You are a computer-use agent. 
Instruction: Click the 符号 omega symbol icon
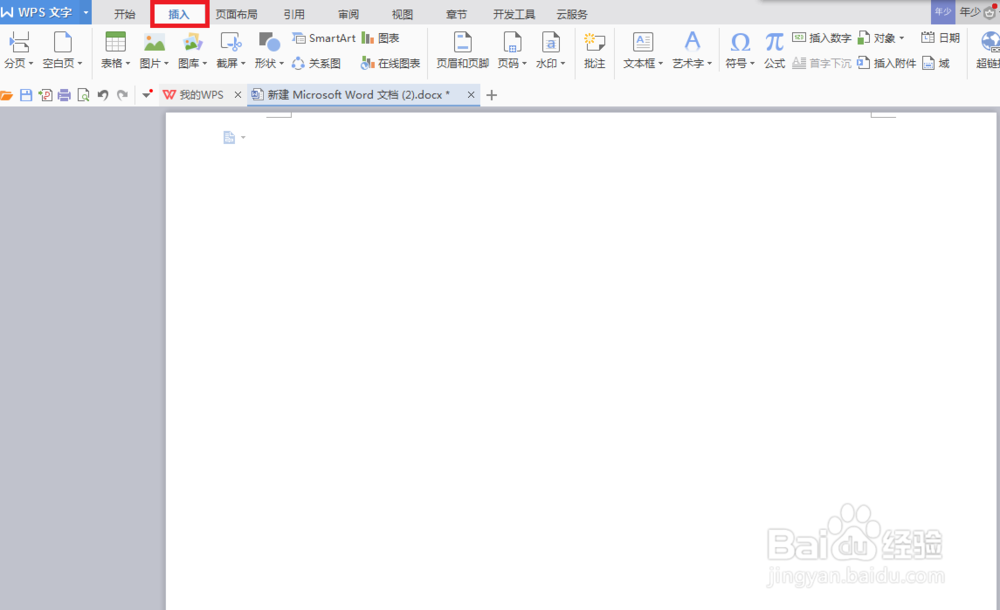(x=740, y=42)
